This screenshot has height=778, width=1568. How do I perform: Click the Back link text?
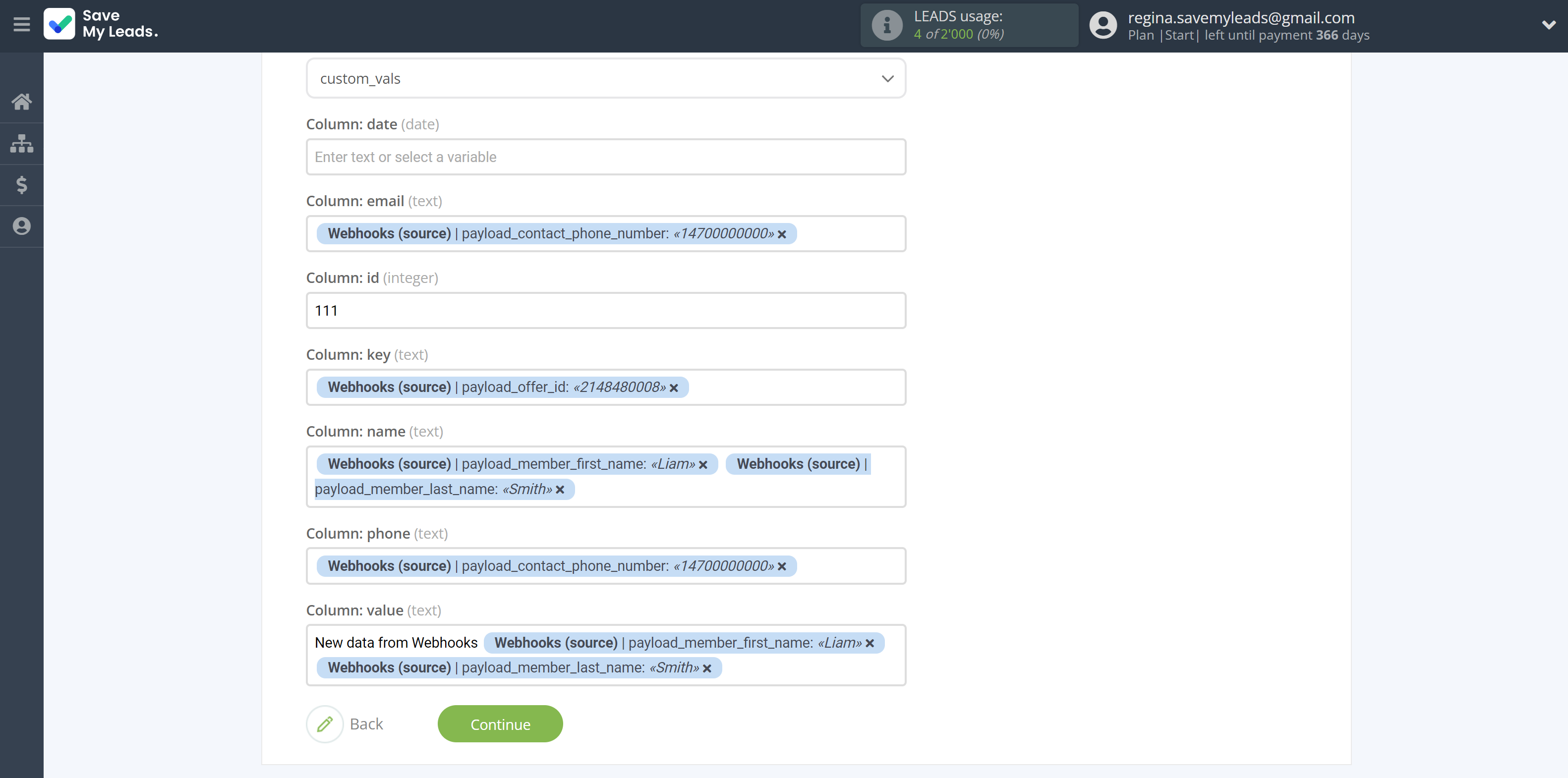click(366, 724)
